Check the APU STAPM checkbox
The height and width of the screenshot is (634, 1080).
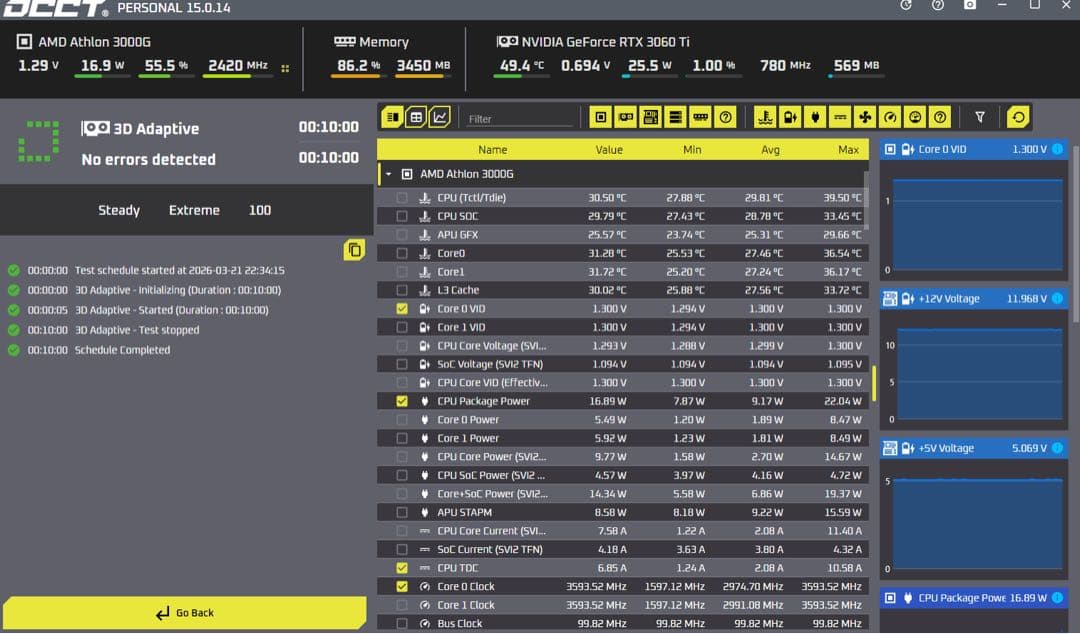click(x=402, y=512)
